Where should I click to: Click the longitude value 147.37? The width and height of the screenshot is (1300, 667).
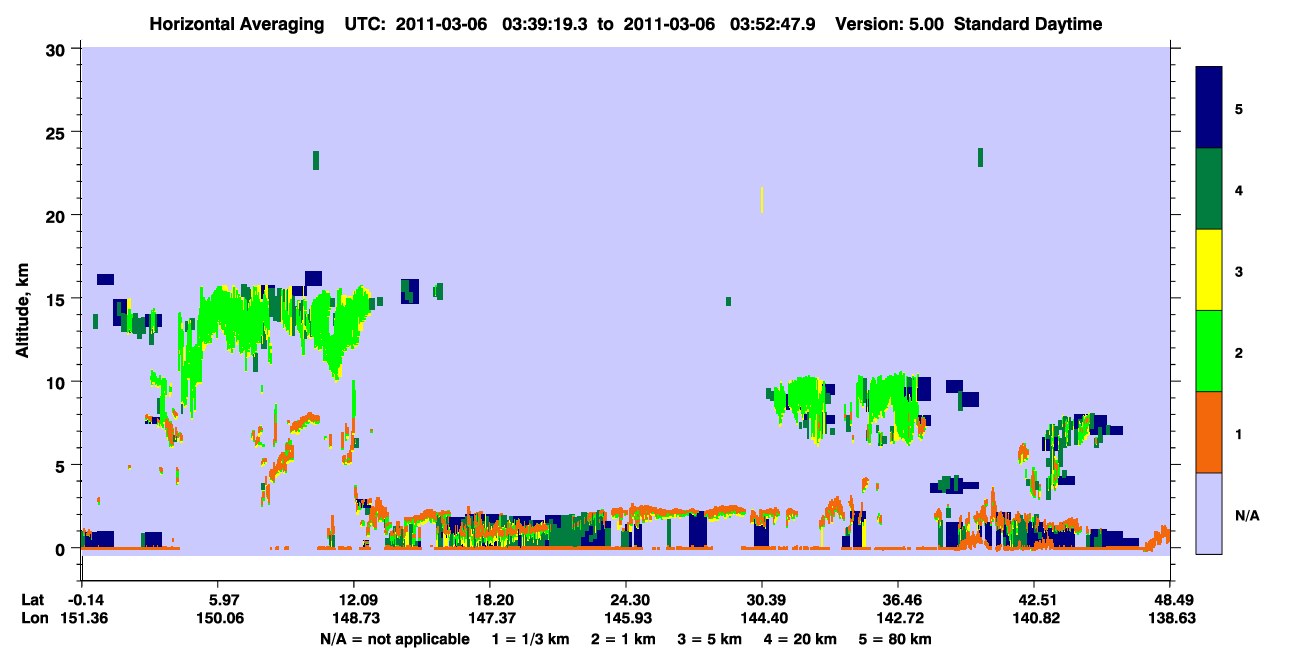click(490, 619)
